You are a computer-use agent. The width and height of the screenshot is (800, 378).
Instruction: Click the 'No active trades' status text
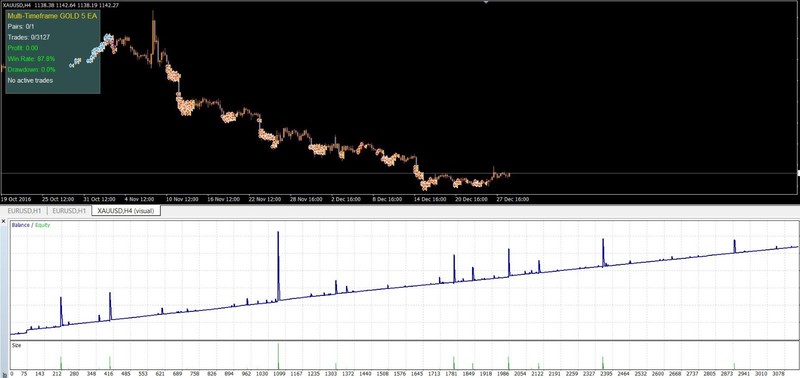(x=30, y=80)
